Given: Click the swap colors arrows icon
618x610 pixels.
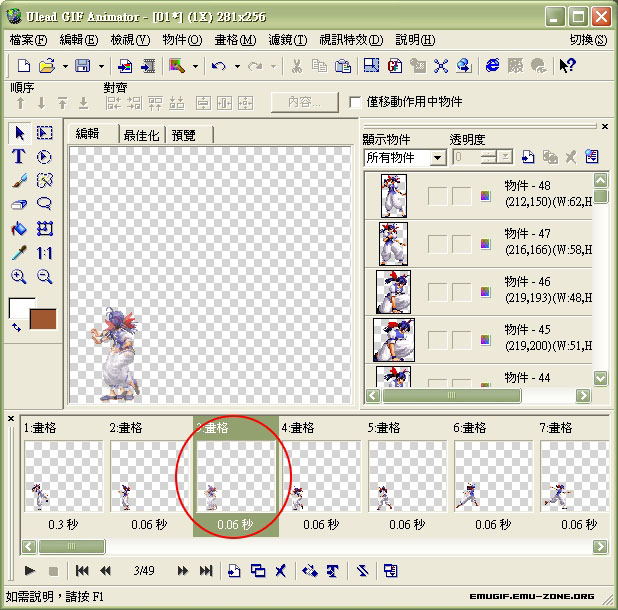Looking at the screenshot, I should point(16,327).
